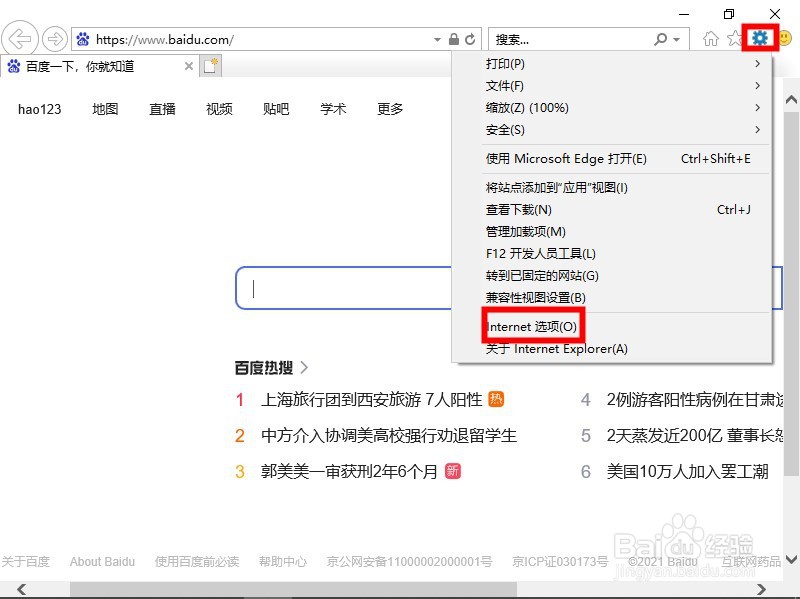
Task: Select 使用 Microsoft Edge 打开(E)
Action: click(x=612, y=159)
